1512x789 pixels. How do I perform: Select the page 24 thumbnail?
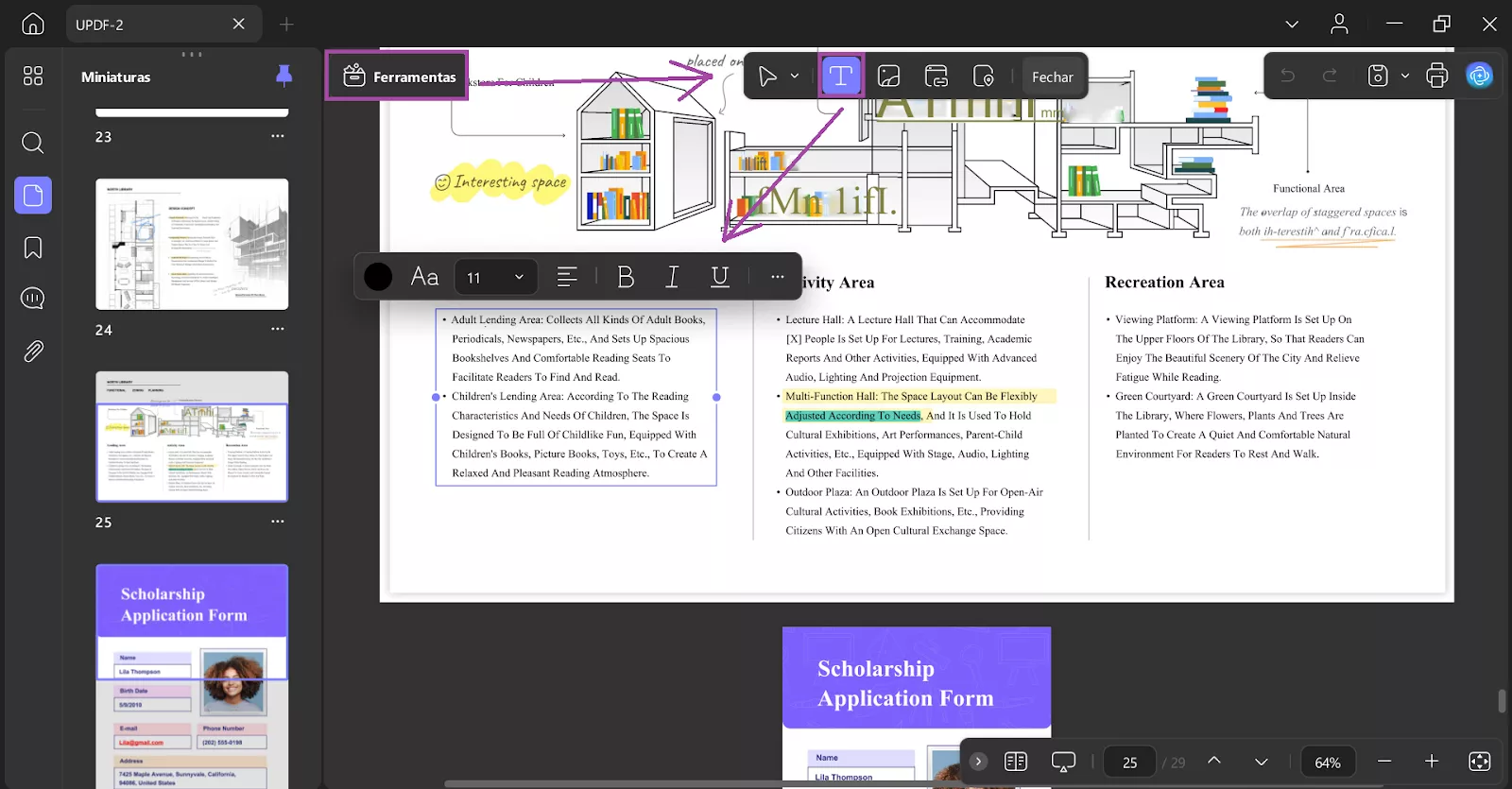point(192,245)
